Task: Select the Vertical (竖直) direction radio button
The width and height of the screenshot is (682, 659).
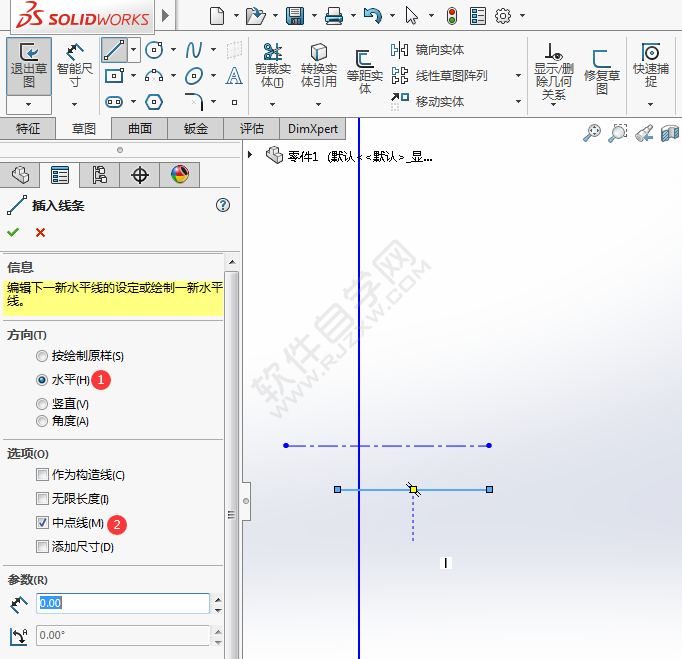Action: click(x=42, y=404)
